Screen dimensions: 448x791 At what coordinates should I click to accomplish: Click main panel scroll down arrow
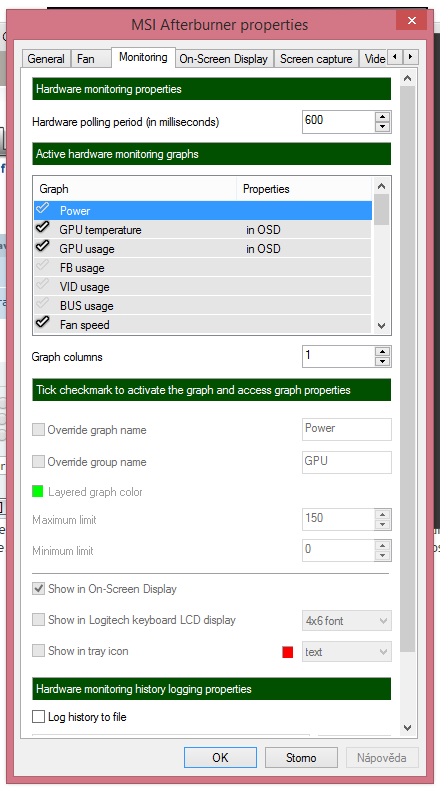(408, 728)
